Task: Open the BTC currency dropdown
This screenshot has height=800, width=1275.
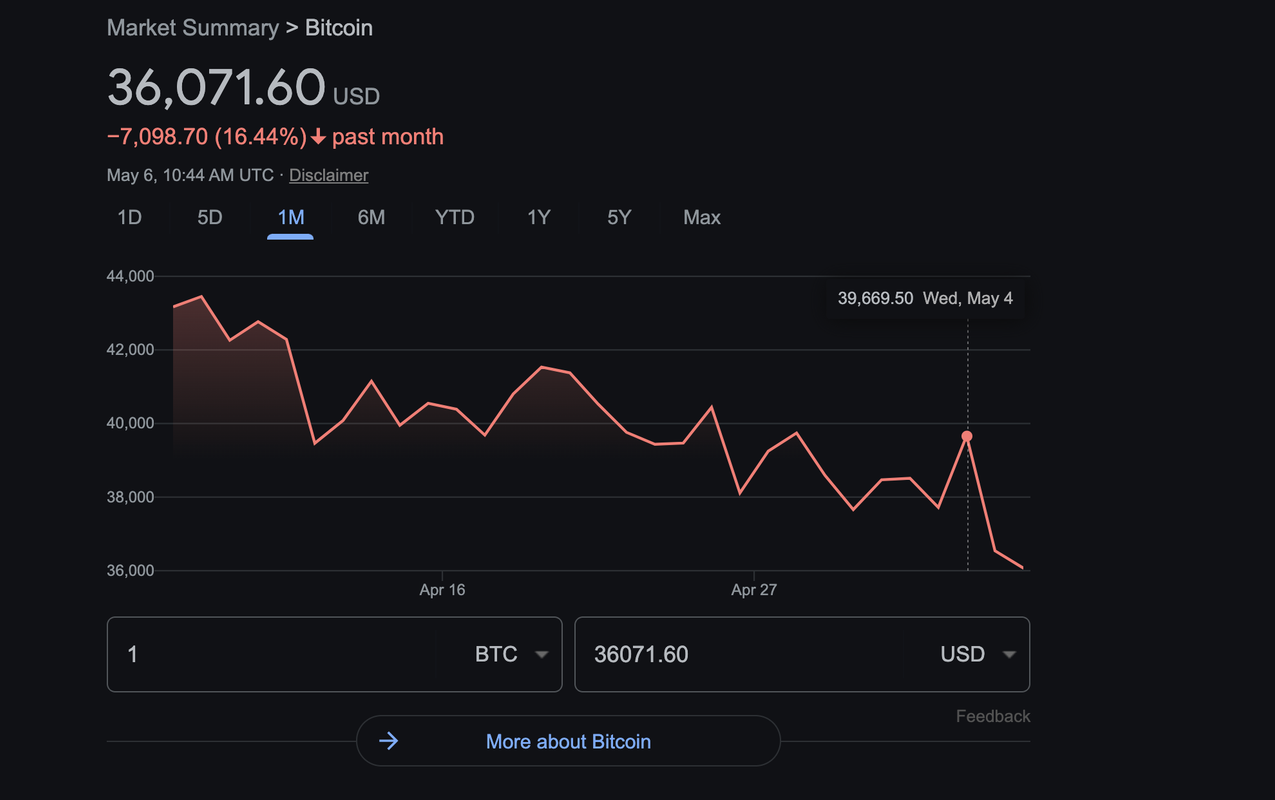Action: pos(512,654)
